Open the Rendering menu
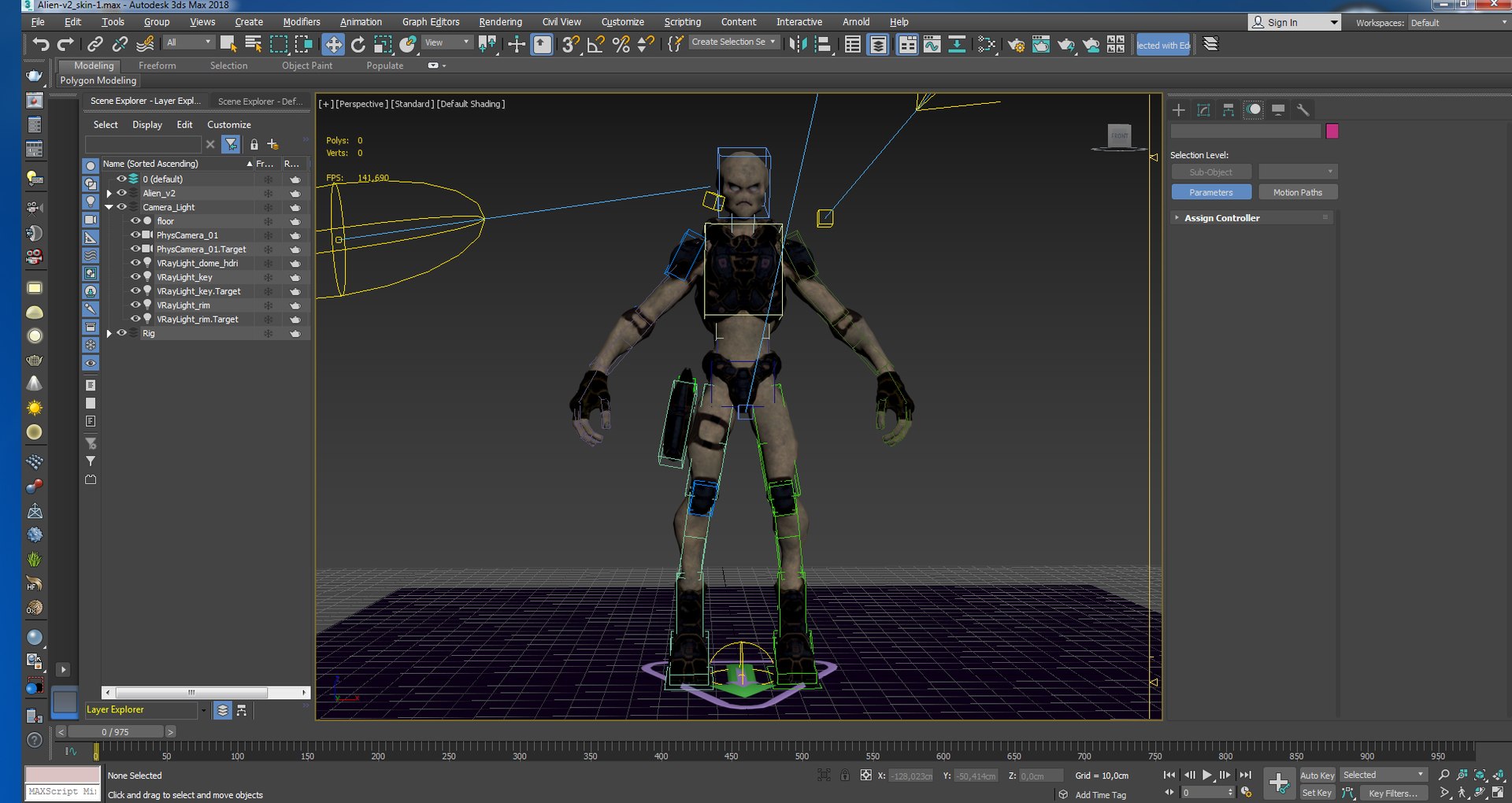The width and height of the screenshot is (1512, 803). [x=500, y=22]
